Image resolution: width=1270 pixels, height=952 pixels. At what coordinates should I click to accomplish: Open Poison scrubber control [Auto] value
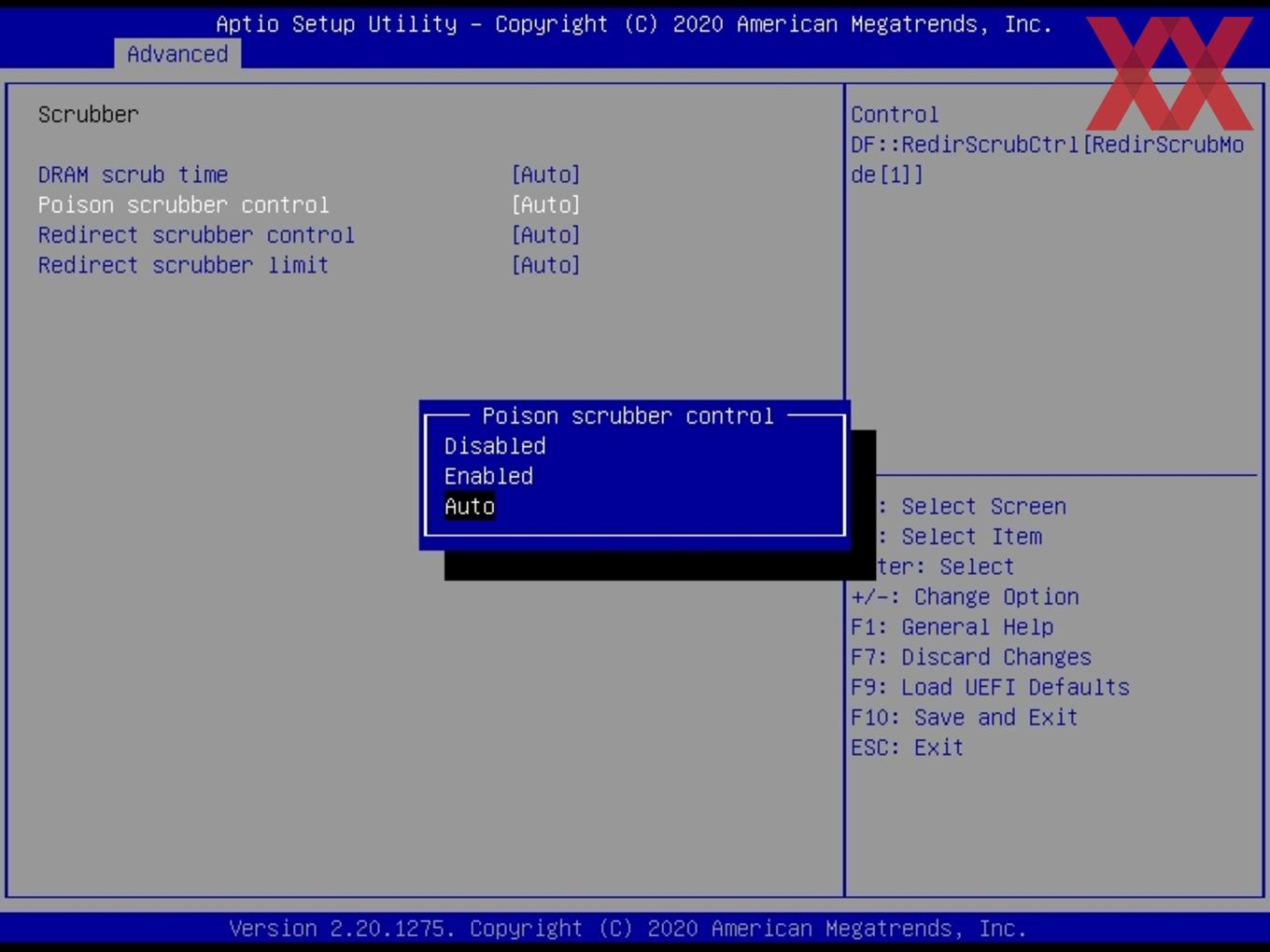(546, 204)
